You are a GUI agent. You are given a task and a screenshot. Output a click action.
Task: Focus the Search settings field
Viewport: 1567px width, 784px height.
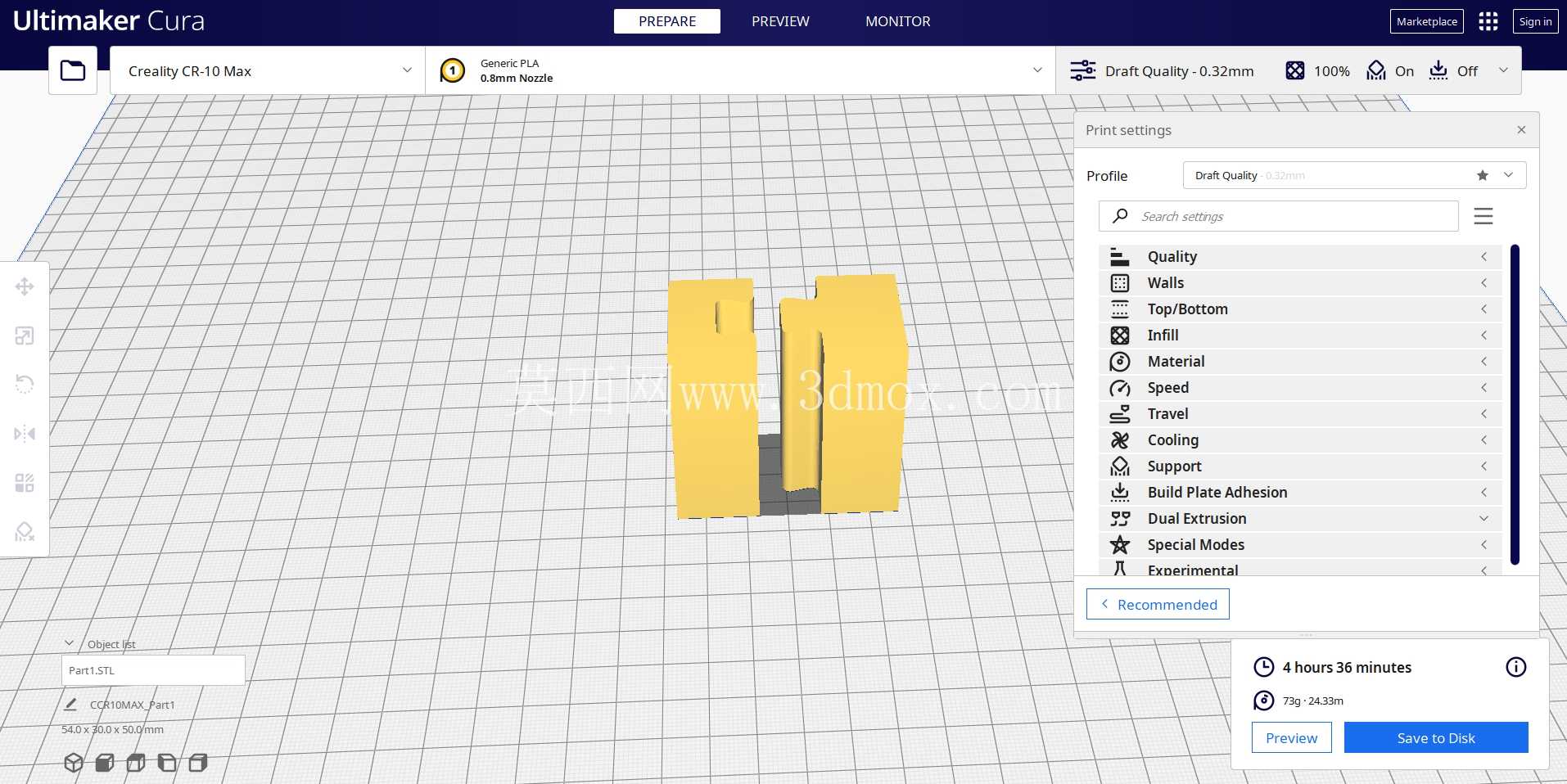pyautogui.click(x=1279, y=216)
